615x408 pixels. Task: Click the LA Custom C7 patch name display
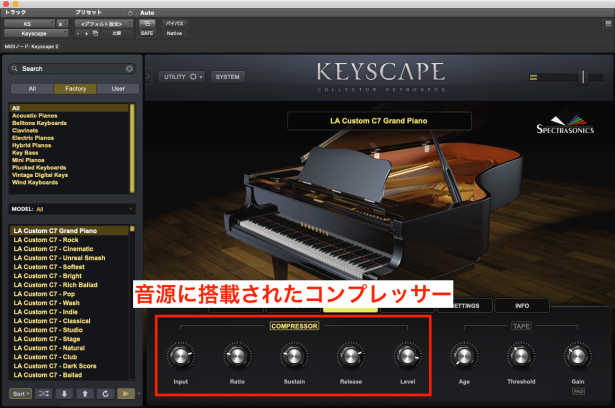tap(379, 121)
